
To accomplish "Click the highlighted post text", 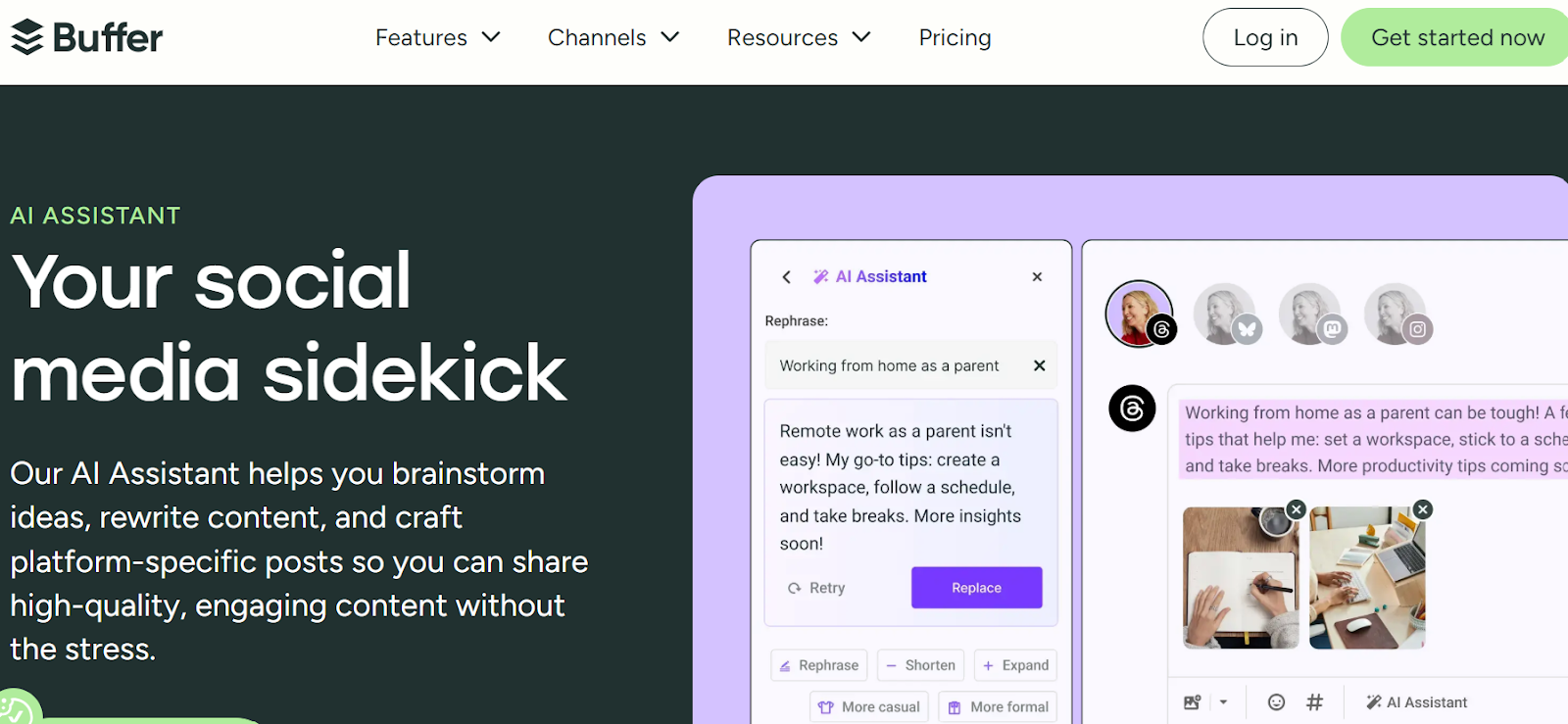I will (1375, 439).
